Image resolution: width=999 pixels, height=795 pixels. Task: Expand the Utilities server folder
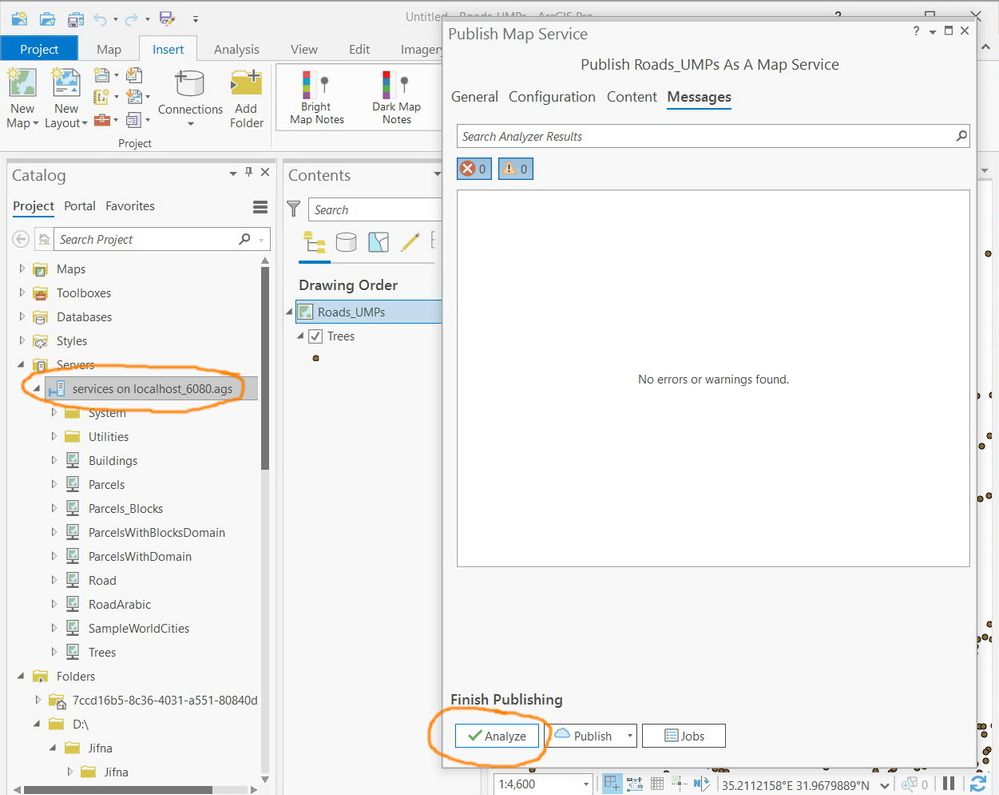(x=54, y=436)
